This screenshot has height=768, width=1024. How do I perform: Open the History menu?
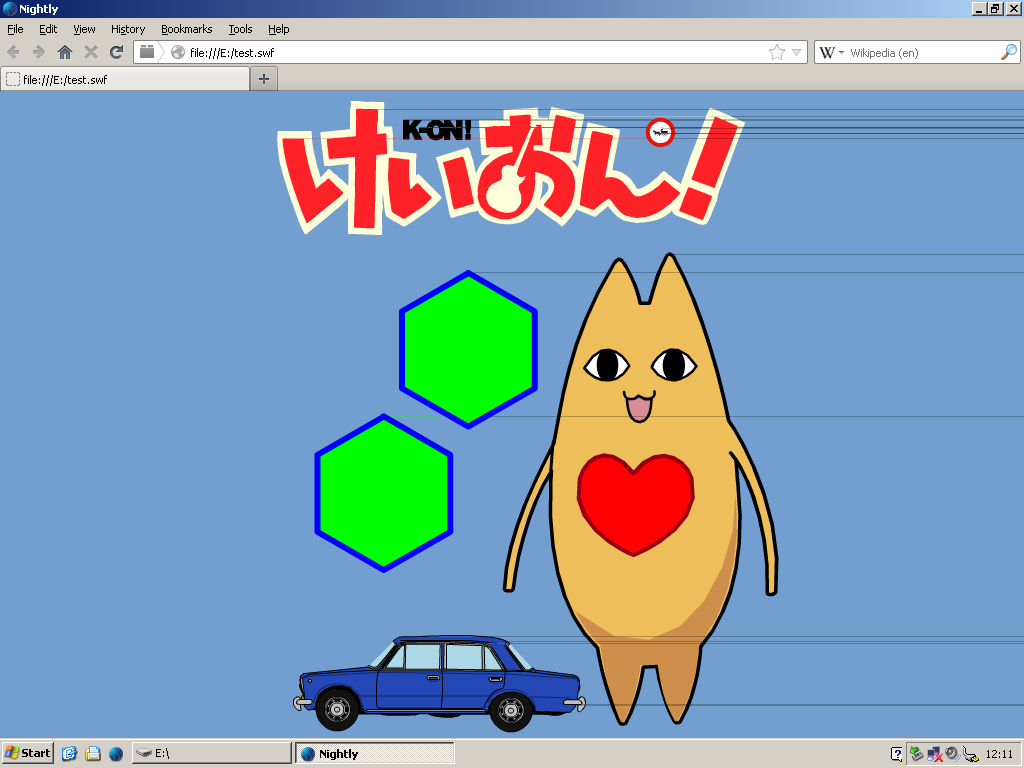[x=127, y=29]
